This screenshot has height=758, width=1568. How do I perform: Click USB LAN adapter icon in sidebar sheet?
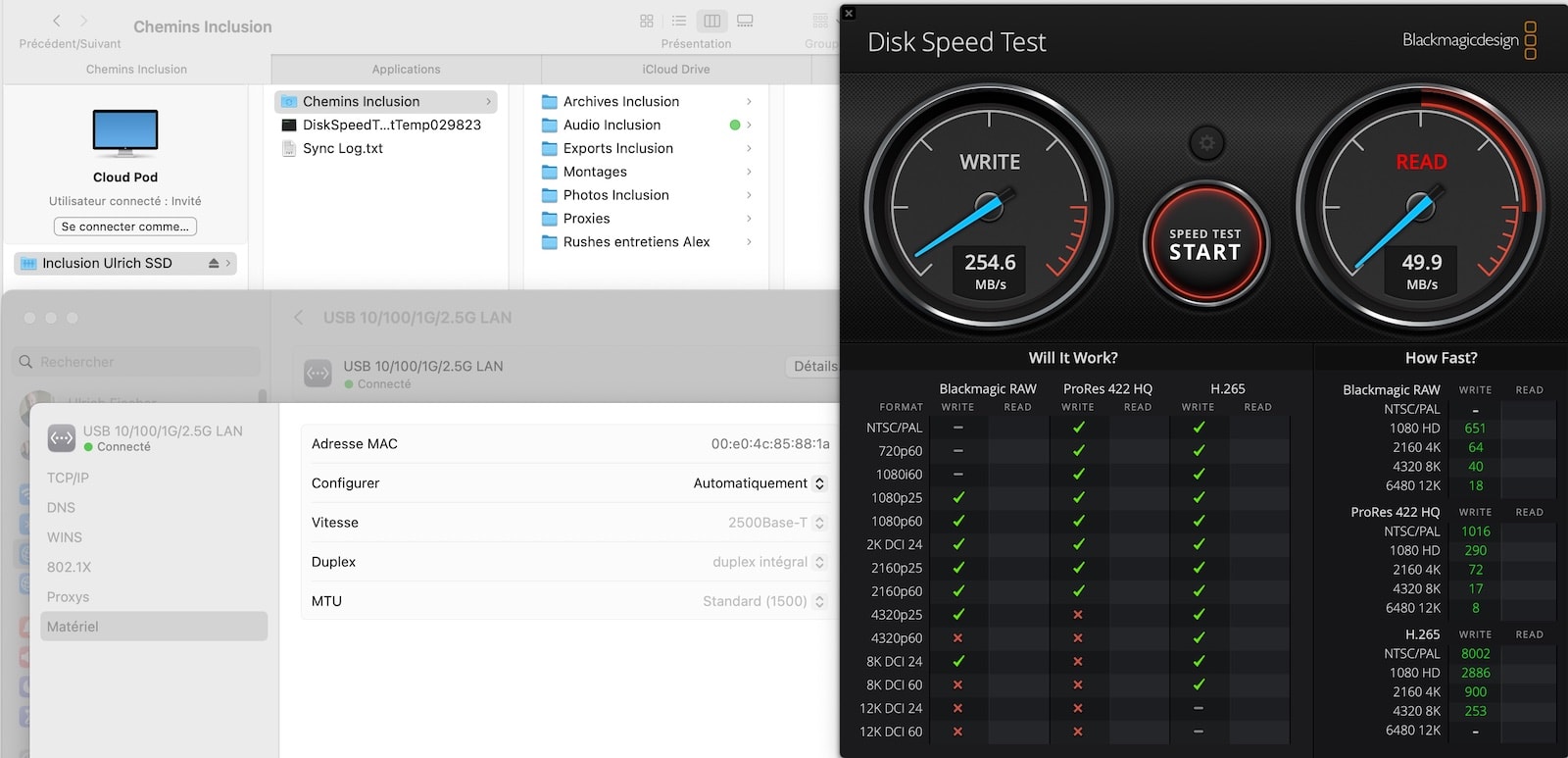click(62, 438)
